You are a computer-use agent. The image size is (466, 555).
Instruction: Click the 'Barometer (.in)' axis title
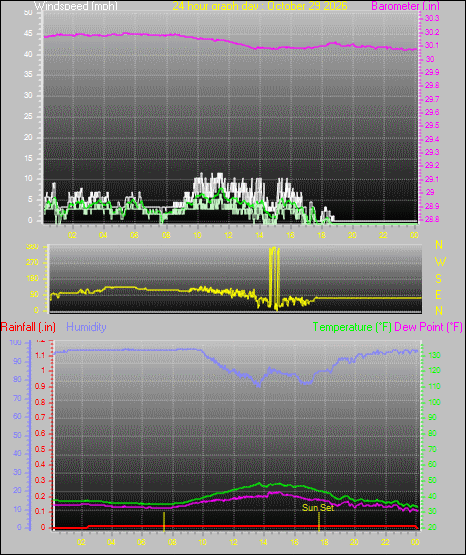coord(405,6)
